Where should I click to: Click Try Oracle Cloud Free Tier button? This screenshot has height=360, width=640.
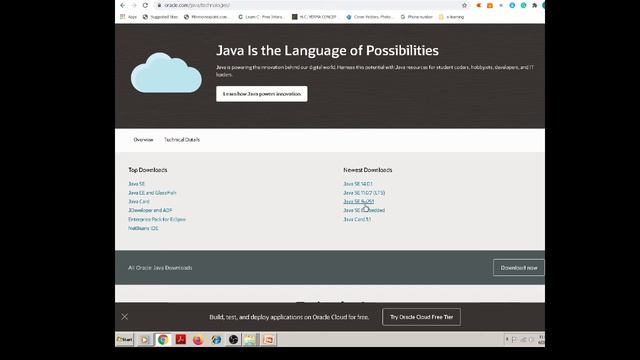tap(421, 317)
